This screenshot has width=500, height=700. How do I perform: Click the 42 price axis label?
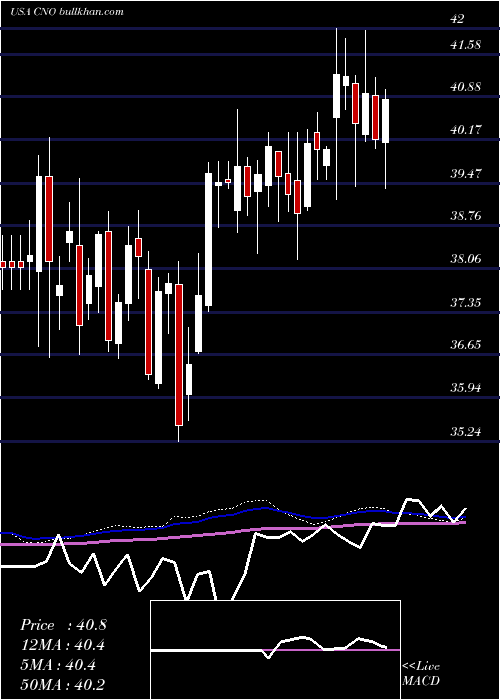(458, 19)
